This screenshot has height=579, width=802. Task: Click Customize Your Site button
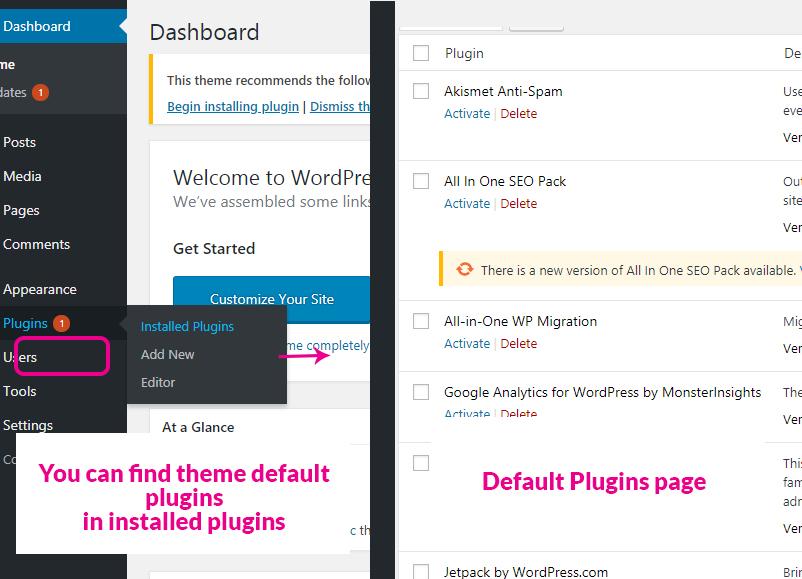(272, 299)
